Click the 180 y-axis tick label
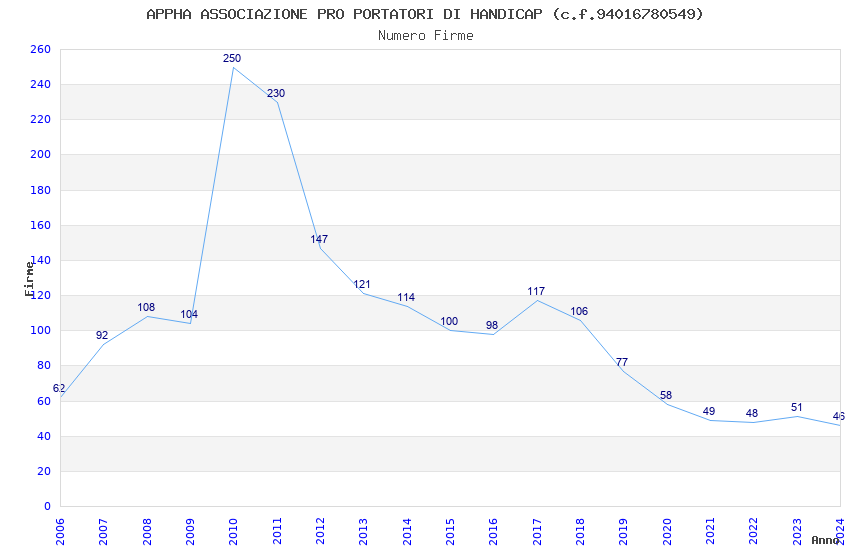Screen dimensions: 850x550 click(41, 190)
